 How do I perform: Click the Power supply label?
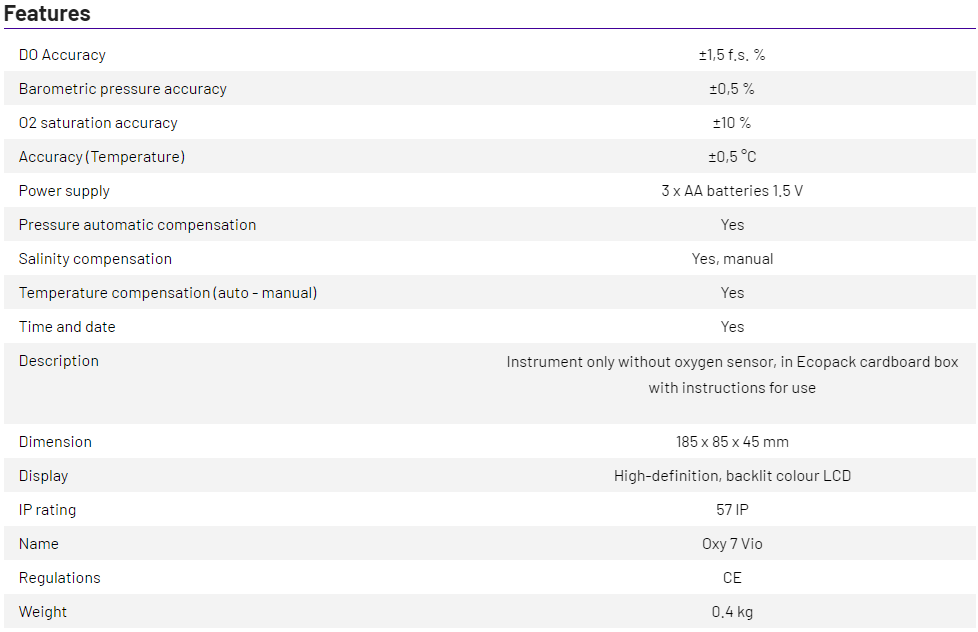pos(64,191)
